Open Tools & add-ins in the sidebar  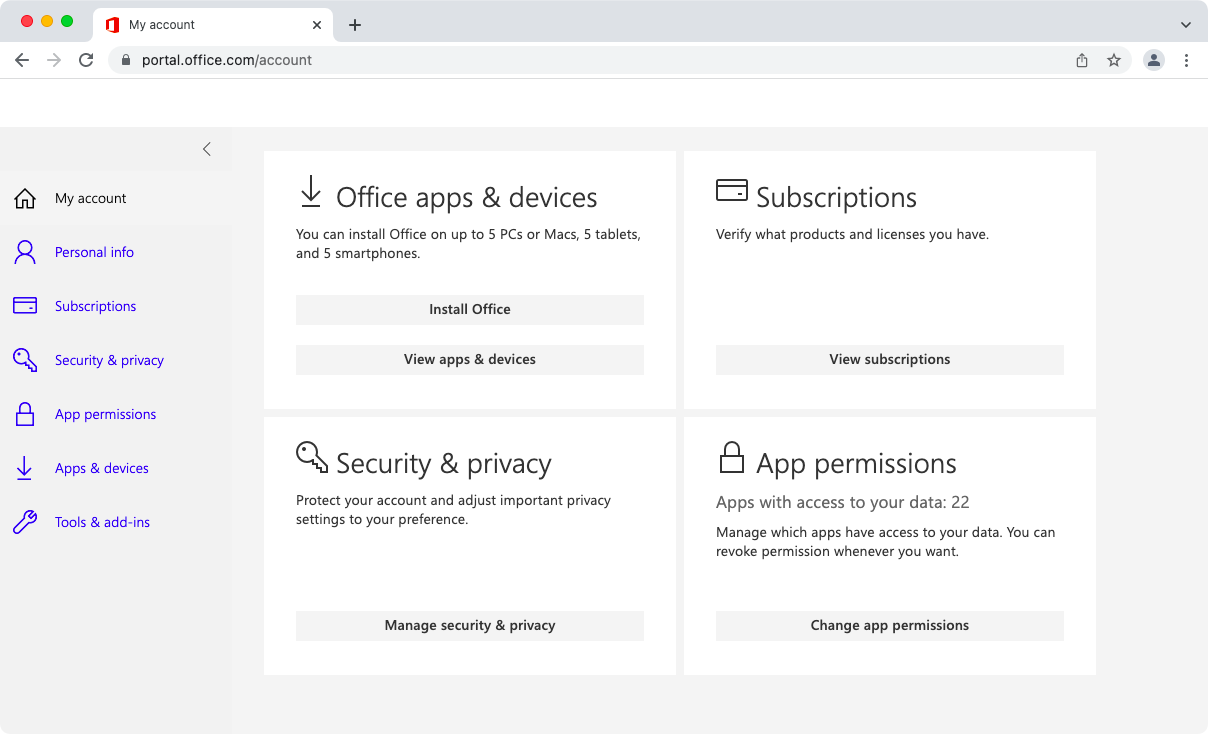(x=102, y=522)
